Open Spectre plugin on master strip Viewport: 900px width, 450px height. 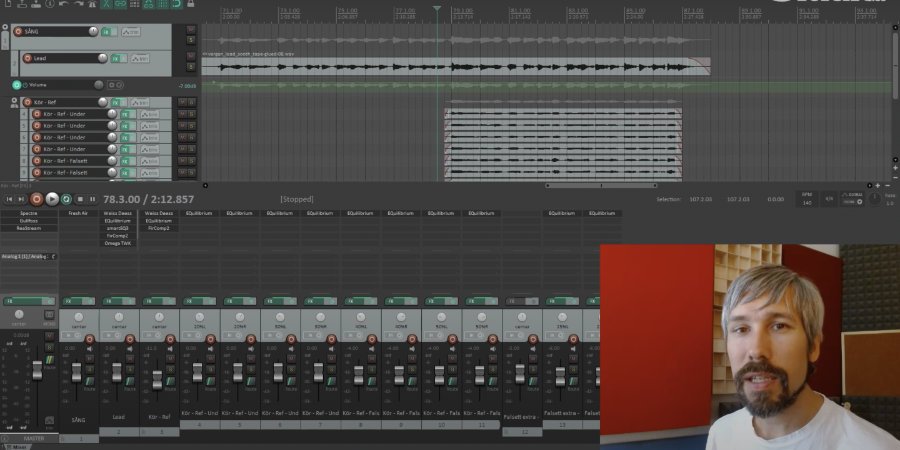coord(29,213)
